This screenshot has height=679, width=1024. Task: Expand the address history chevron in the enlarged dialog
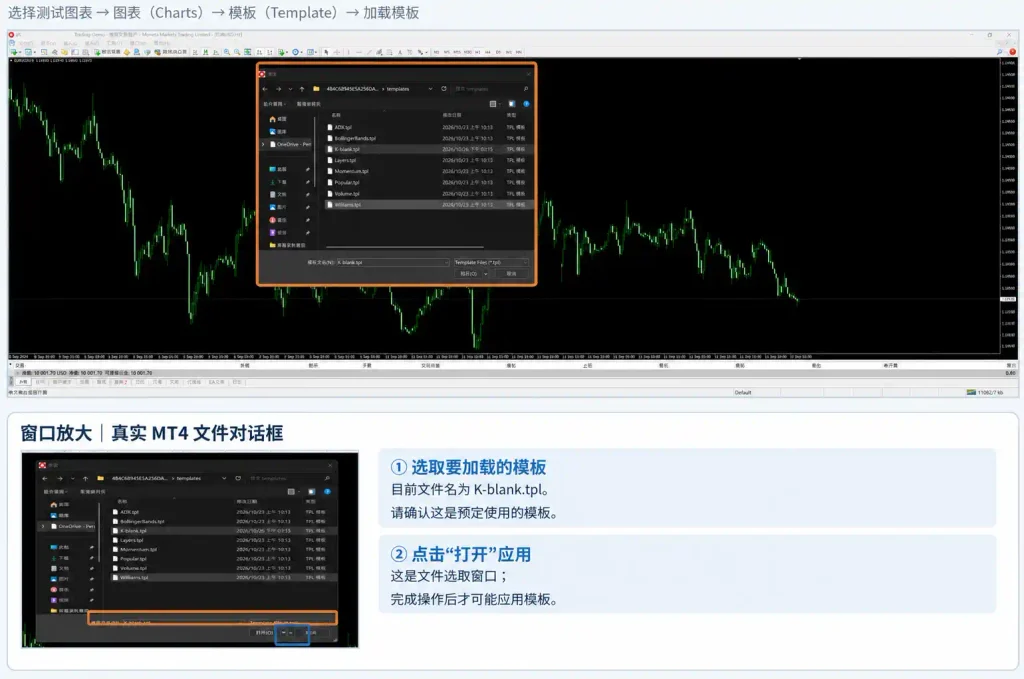(224, 478)
